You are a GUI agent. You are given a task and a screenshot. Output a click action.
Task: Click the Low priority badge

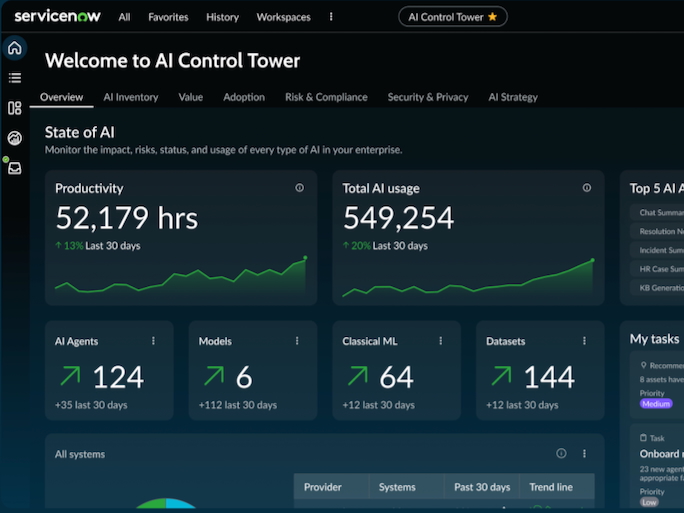(649, 502)
